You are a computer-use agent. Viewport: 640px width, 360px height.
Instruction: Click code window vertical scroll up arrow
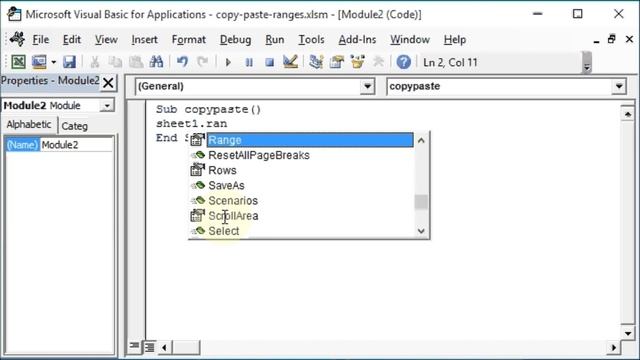pos(628,114)
